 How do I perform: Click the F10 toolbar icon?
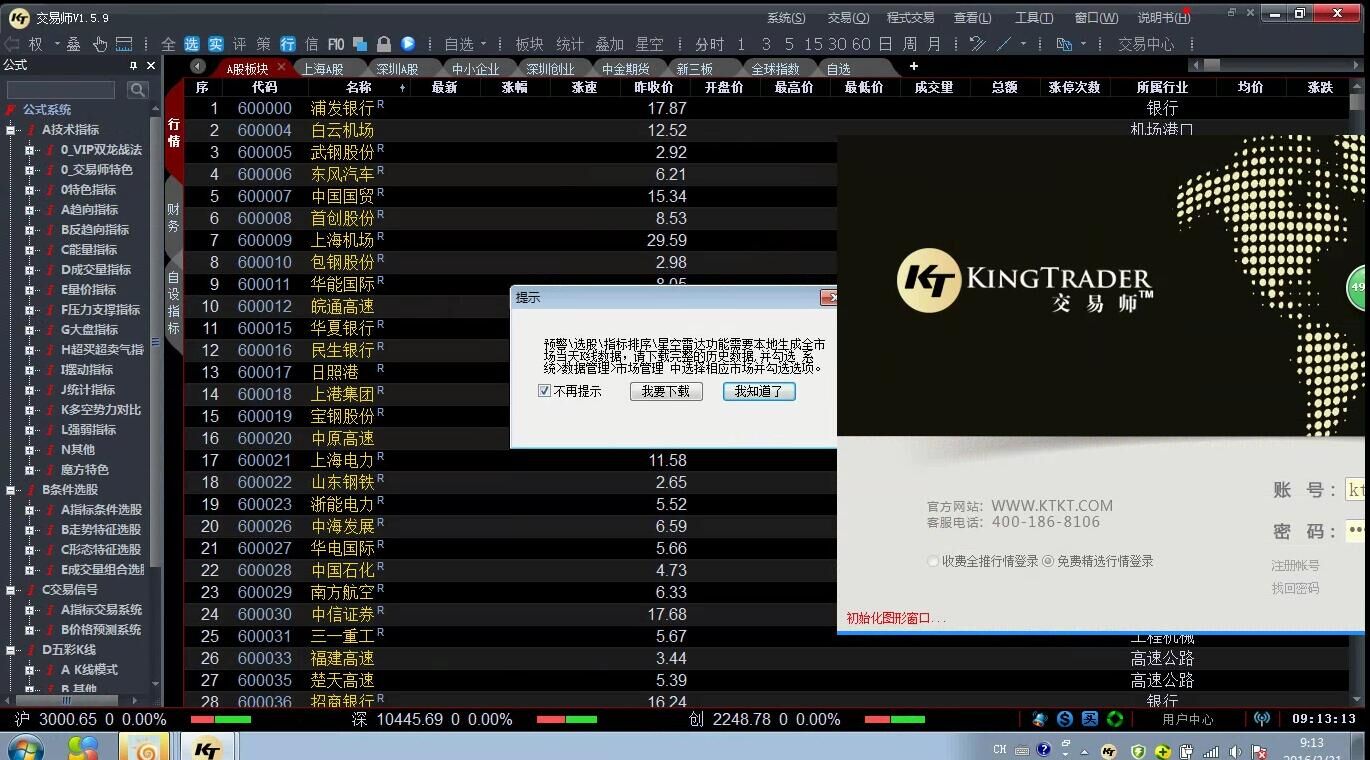336,44
